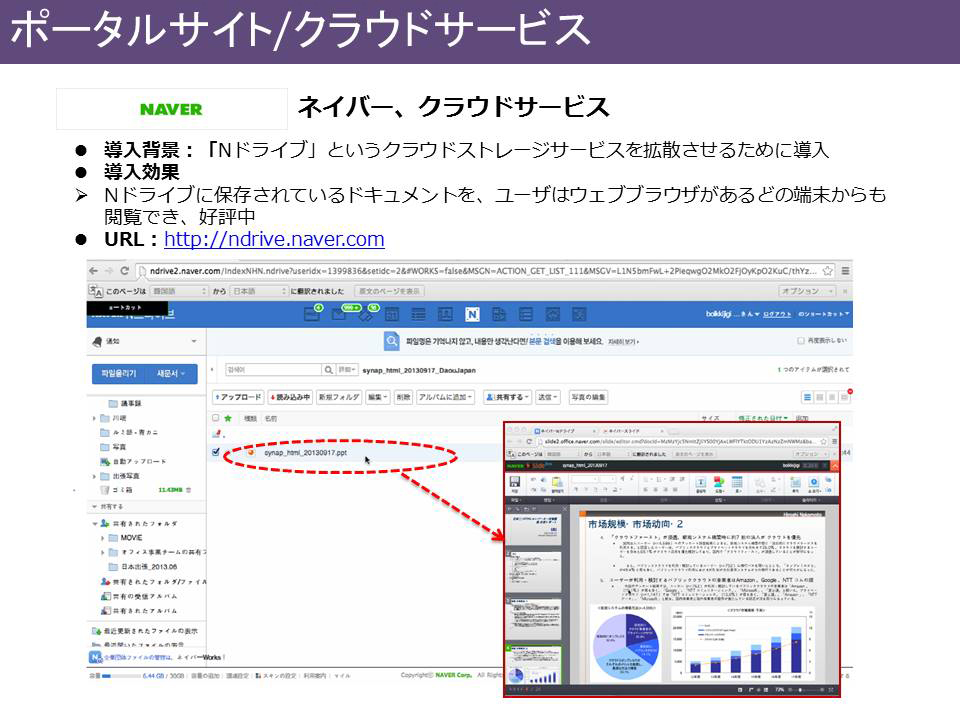Click the search magnifier button
The height and width of the screenshot is (720, 960).
coord(329,370)
